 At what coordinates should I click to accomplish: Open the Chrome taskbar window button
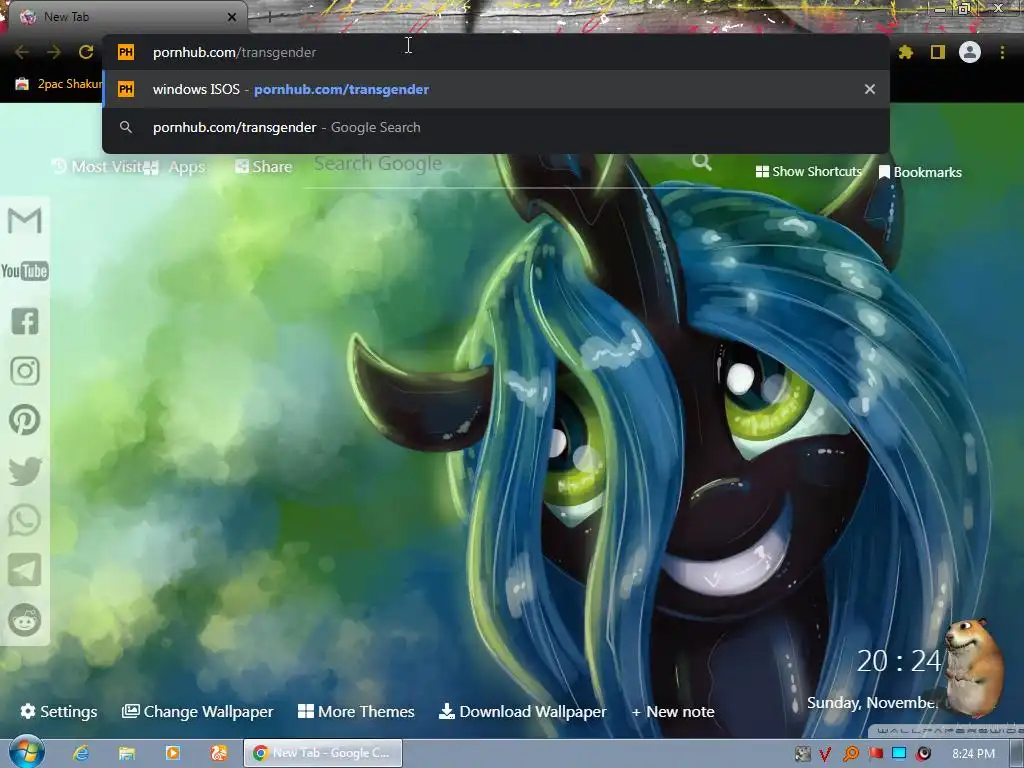(x=323, y=753)
